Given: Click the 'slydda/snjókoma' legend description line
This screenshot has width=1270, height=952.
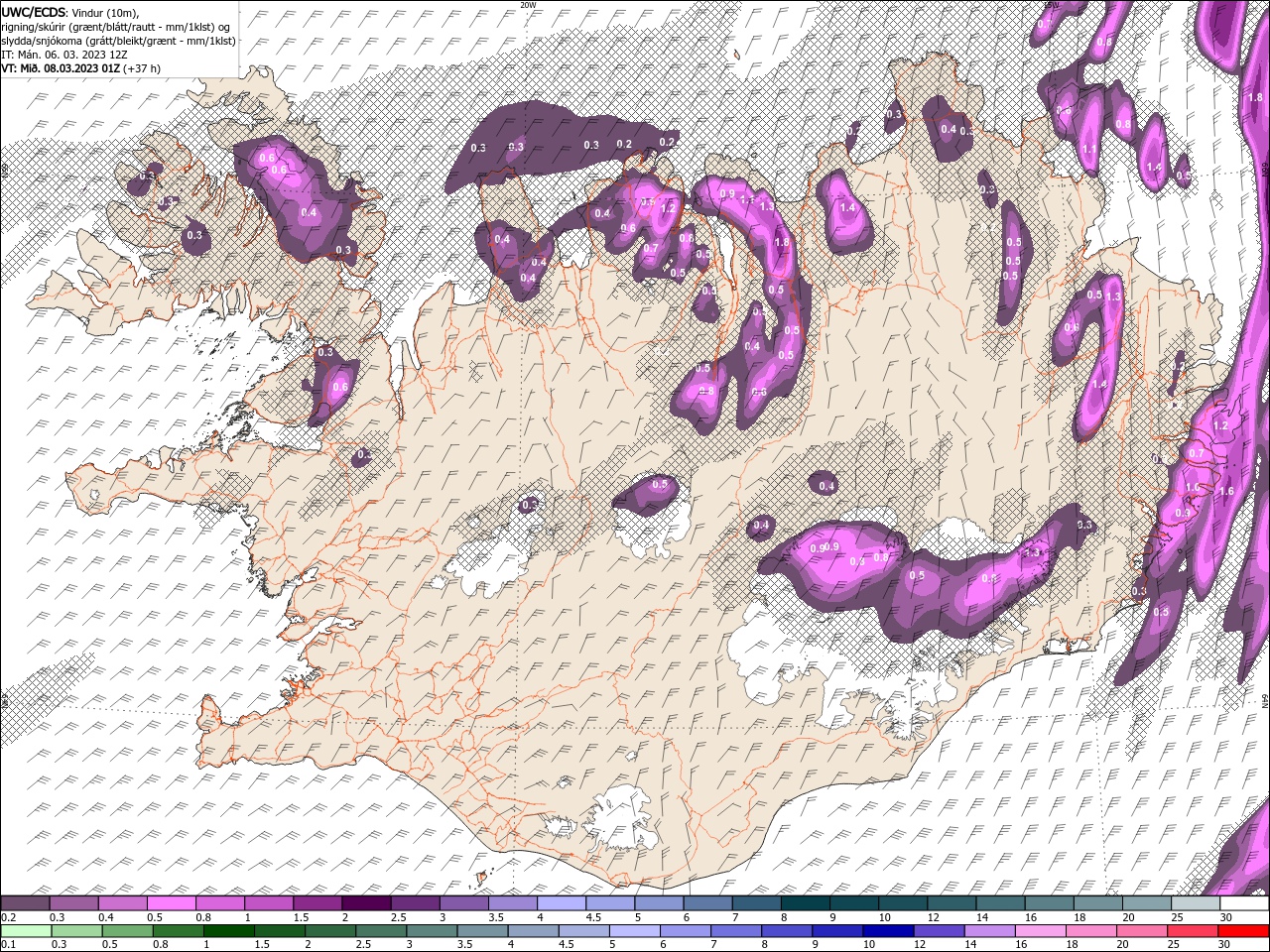Looking at the screenshot, I should pos(119,41).
